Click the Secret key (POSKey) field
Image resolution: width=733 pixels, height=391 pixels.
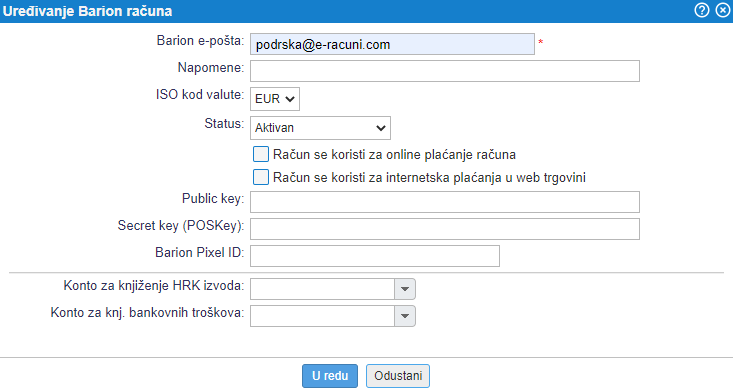point(445,229)
